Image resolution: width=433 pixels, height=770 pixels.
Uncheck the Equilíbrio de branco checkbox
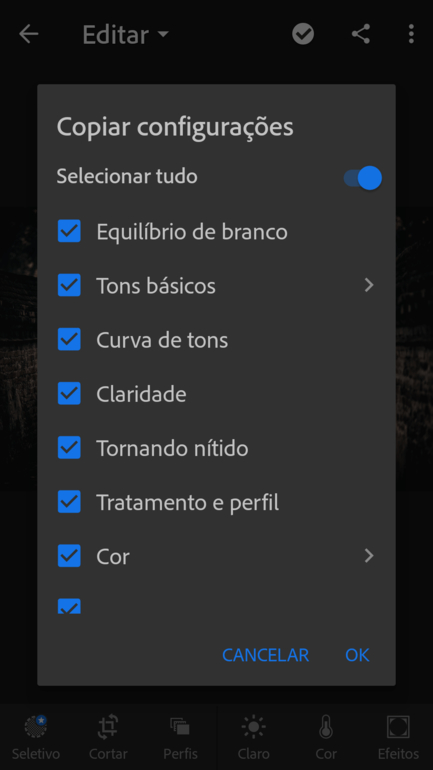coord(69,231)
